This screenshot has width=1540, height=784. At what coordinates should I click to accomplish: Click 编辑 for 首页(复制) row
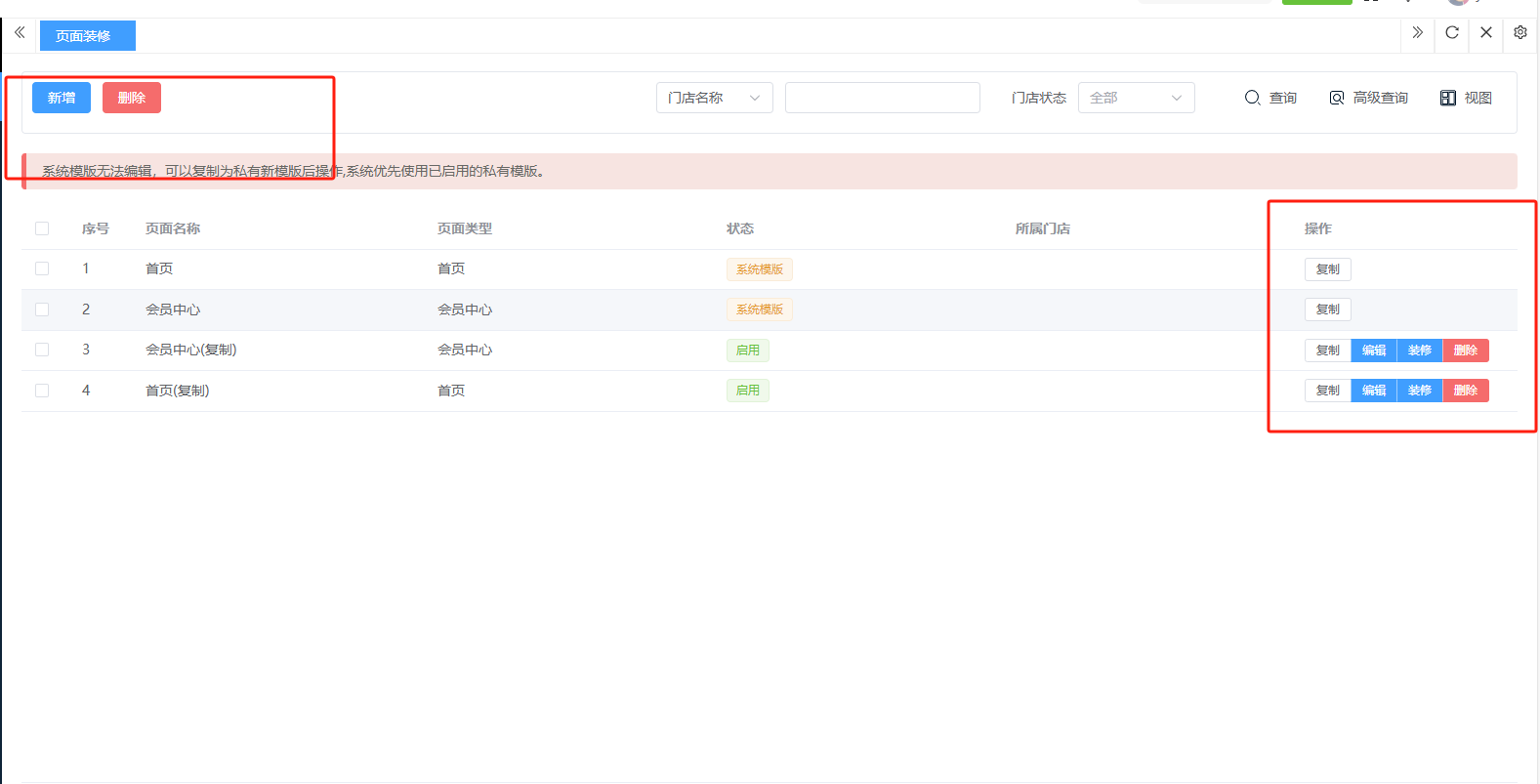(x=1373, y=391)
